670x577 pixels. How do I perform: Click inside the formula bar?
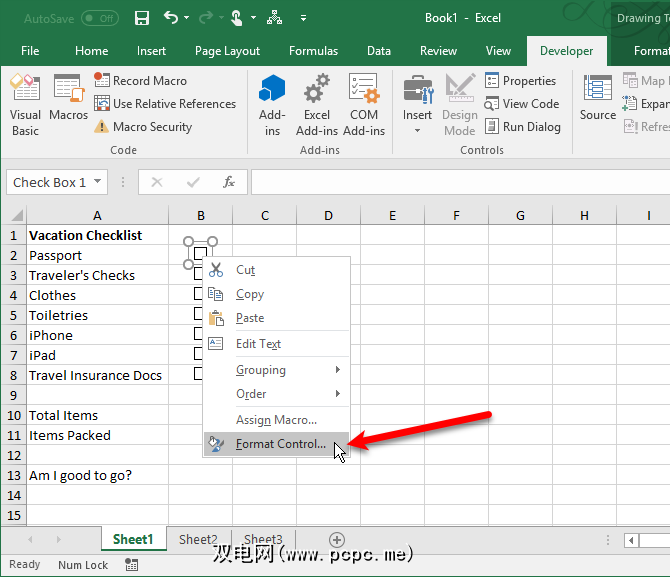tap(450, 182)
